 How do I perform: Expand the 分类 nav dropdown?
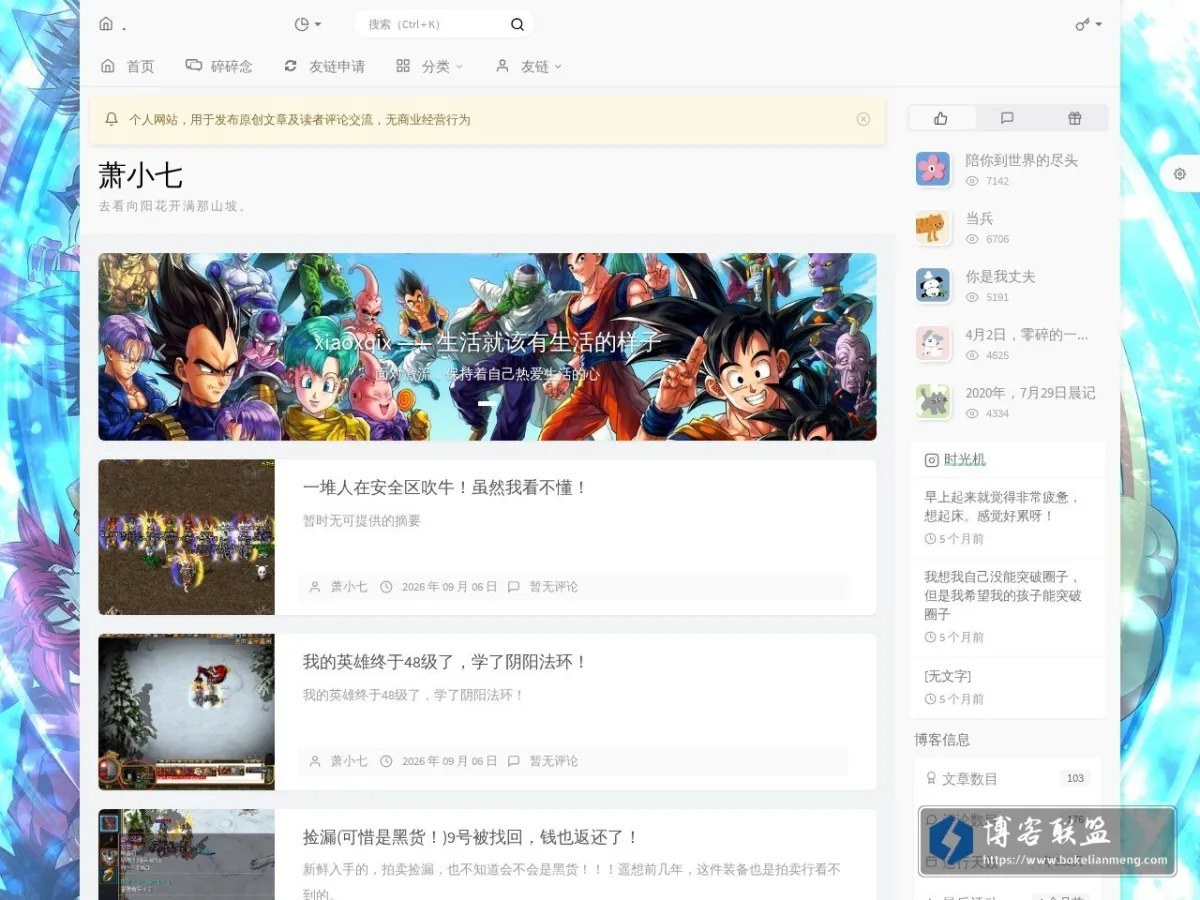point(430,66)
